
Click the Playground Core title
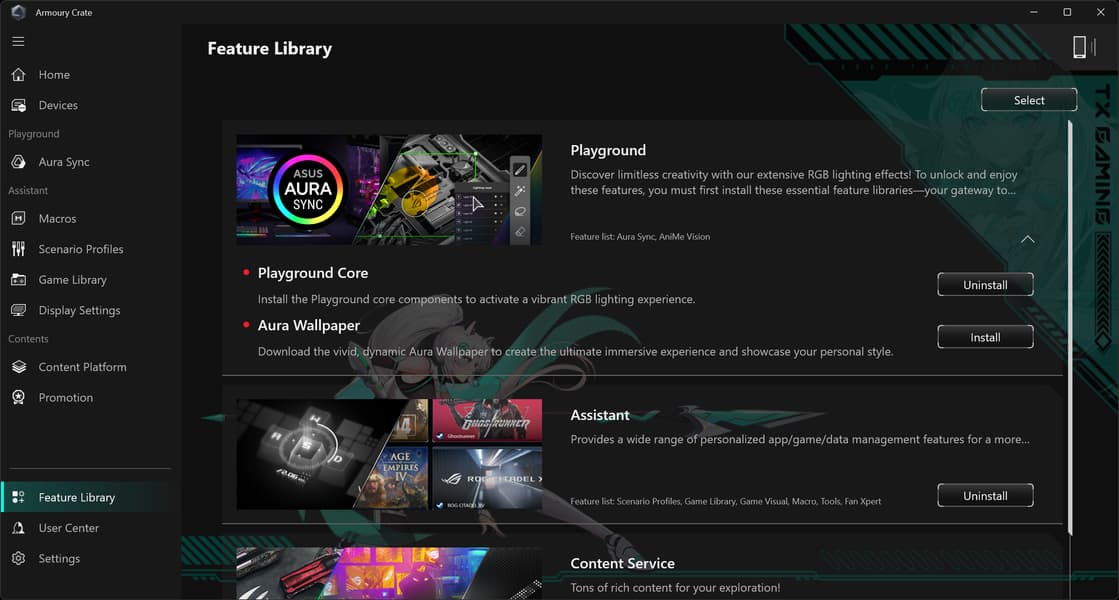tap(313, 273)
